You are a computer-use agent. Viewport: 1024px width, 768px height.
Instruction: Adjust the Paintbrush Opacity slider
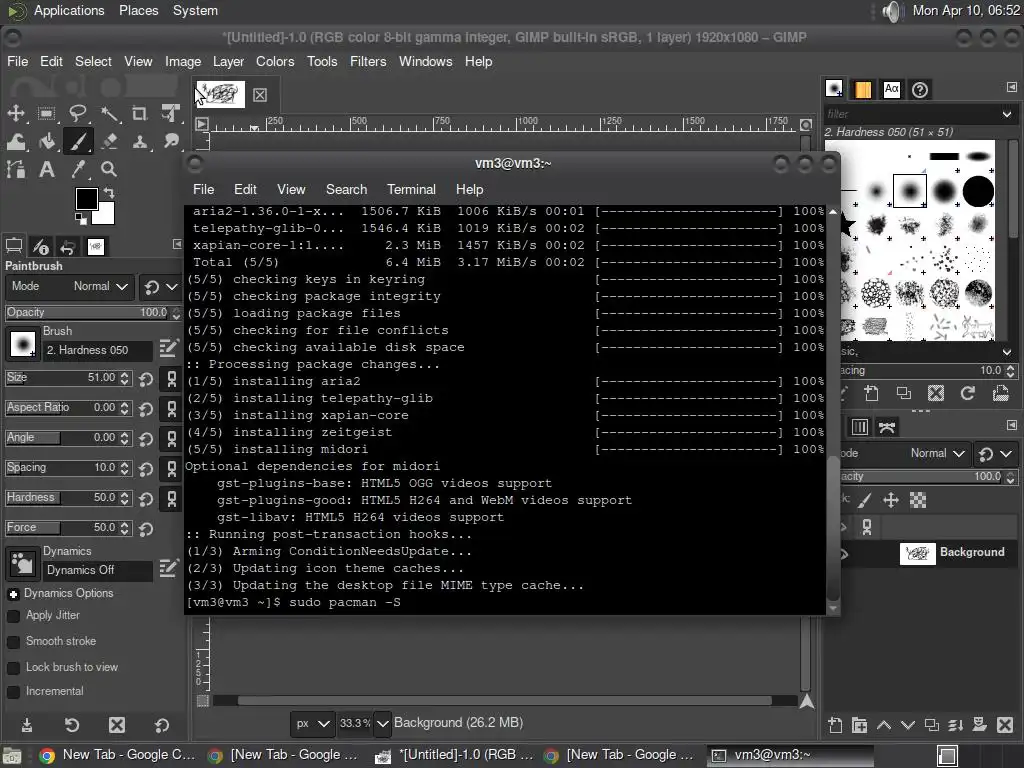88,313
